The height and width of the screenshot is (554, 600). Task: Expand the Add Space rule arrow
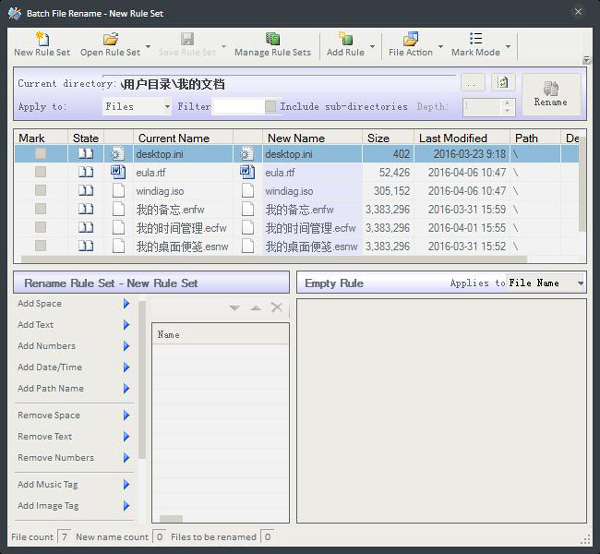(126, 304)
